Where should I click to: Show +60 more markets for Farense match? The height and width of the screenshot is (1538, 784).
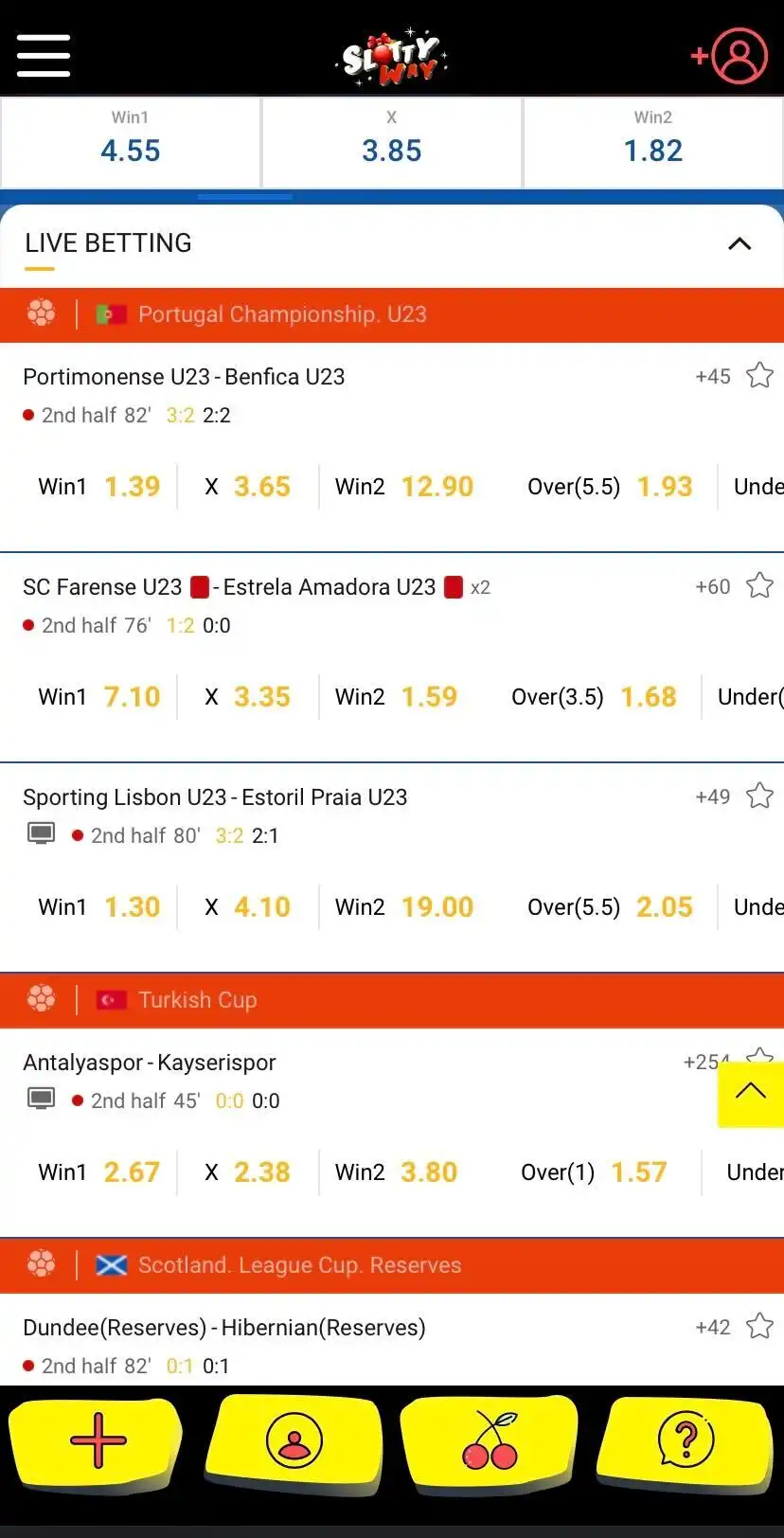(x=713, y=586)
